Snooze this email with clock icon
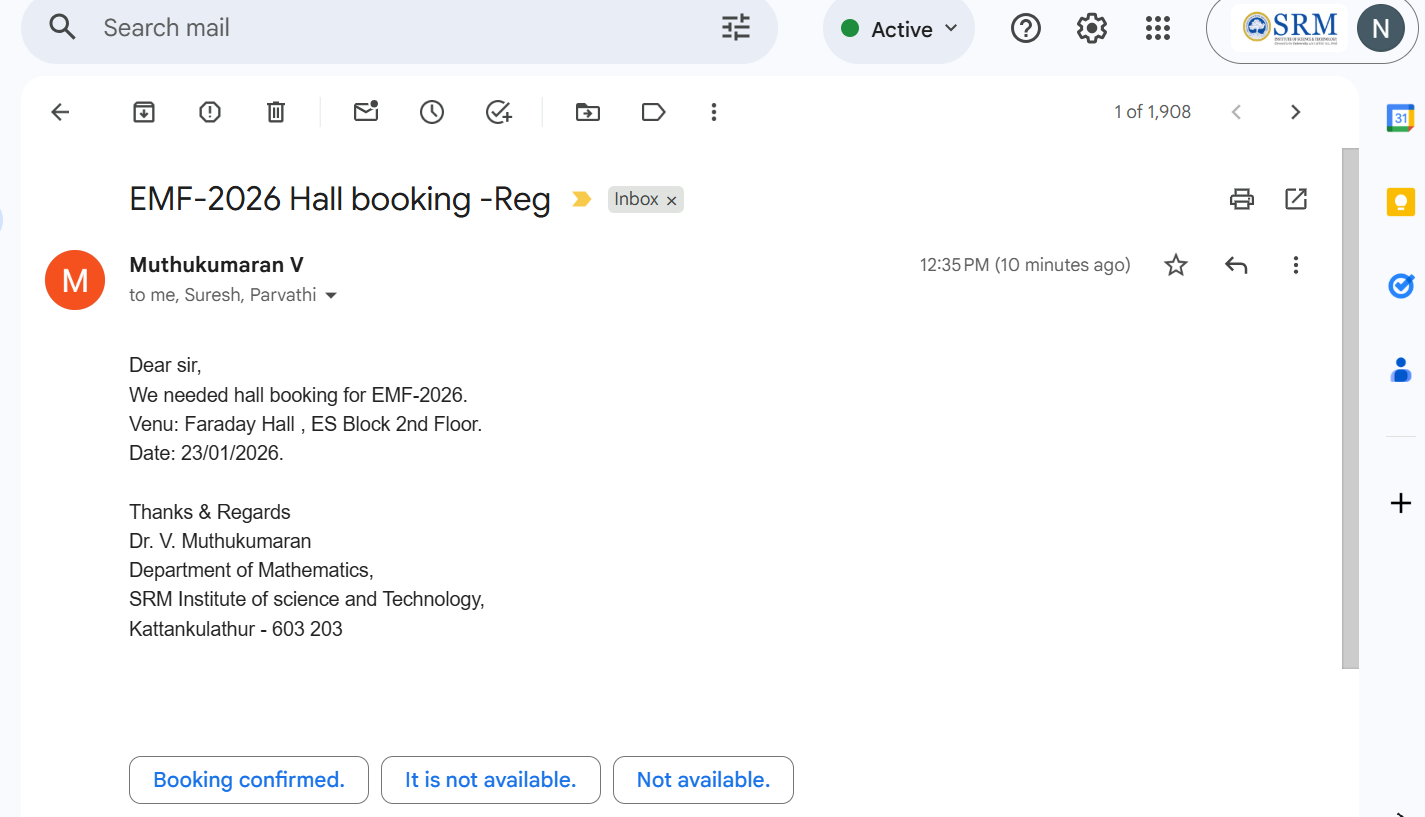 [x=432, y=112]
